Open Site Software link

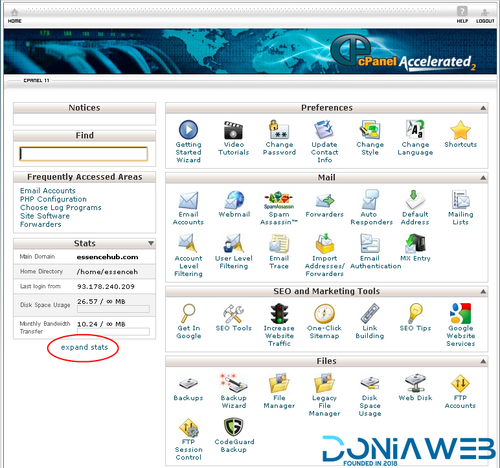point(45,216)
